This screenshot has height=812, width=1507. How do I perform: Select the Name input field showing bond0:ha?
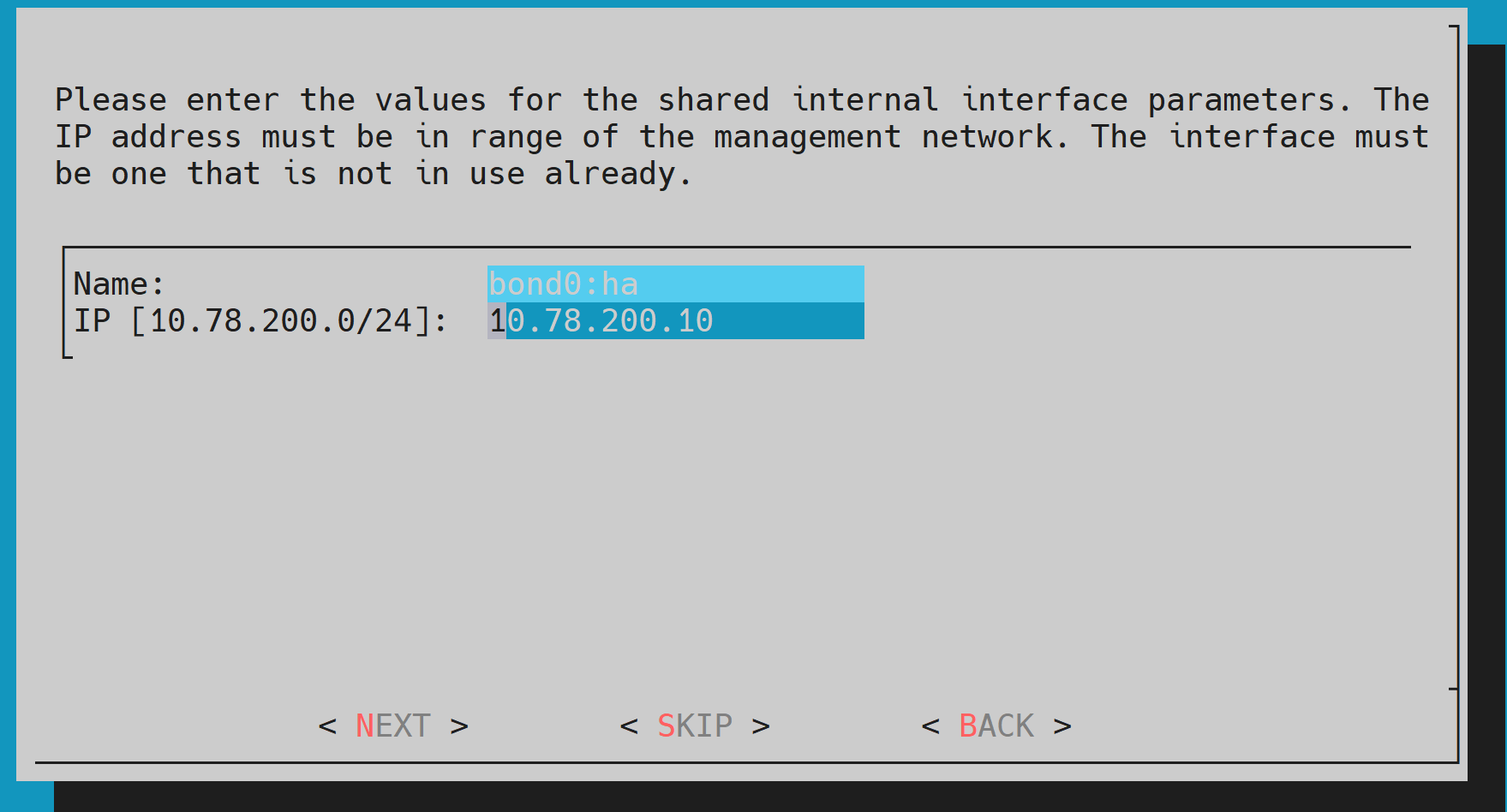click(x=676, y=283)
